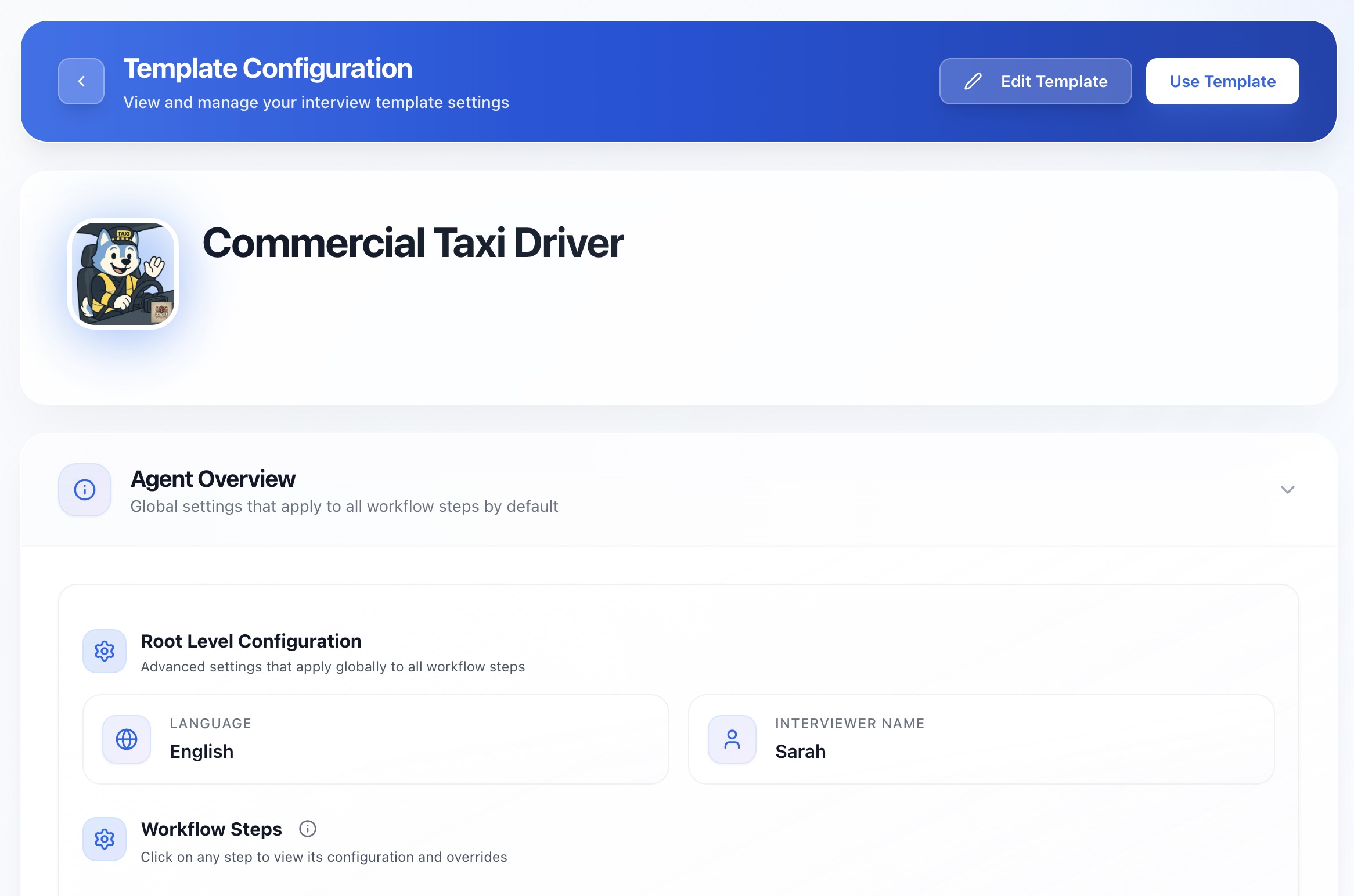The width and height of the screenshot is (1354, 896).
Task: Open the taxi driver husky avatar thumbnail
Action: tap(123, 274)
